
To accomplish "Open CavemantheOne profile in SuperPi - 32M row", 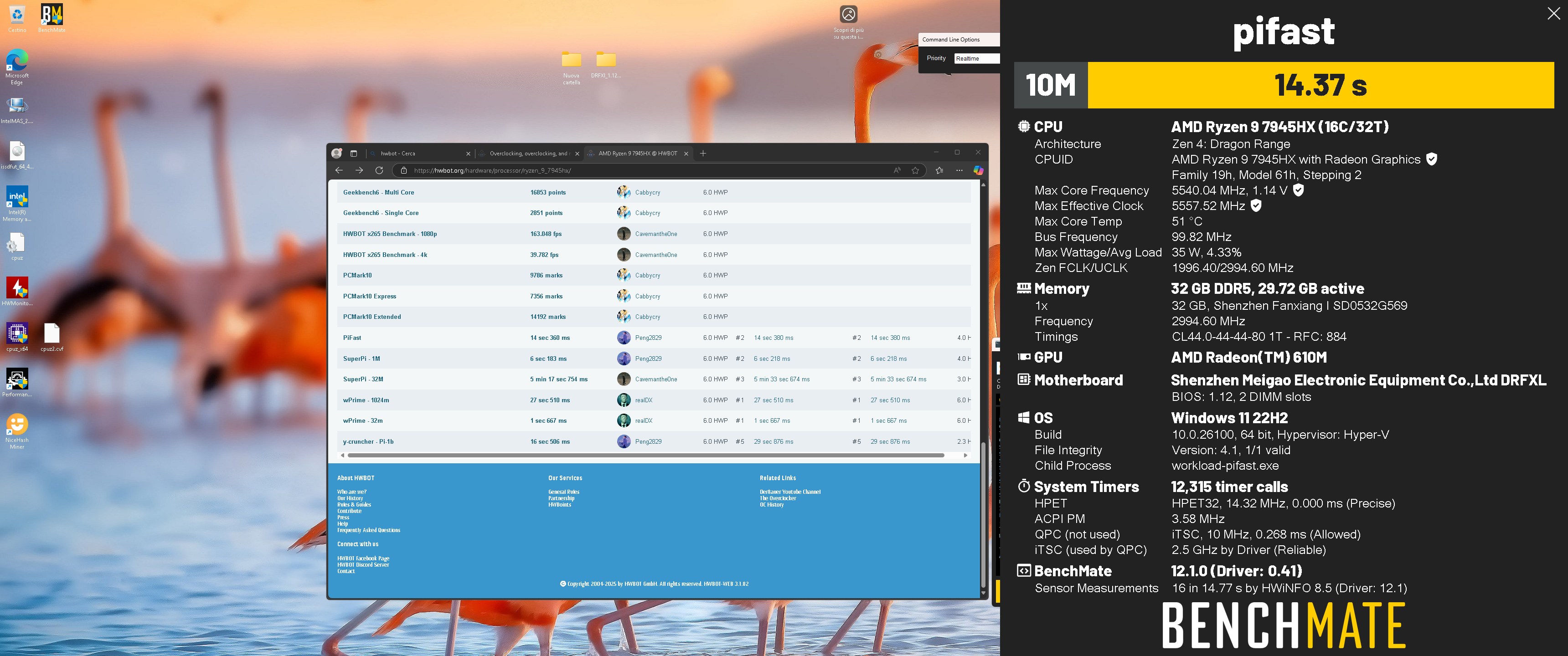I will (656, 379).
